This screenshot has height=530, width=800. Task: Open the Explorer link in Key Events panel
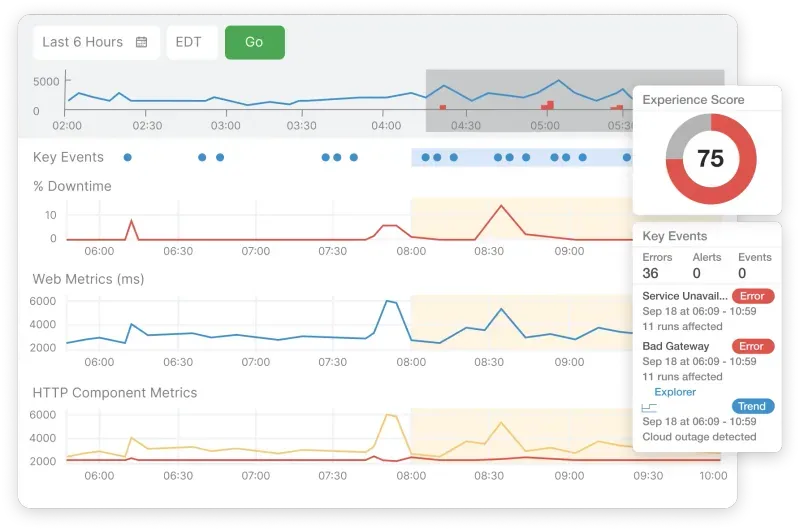[x=674, y=392]
